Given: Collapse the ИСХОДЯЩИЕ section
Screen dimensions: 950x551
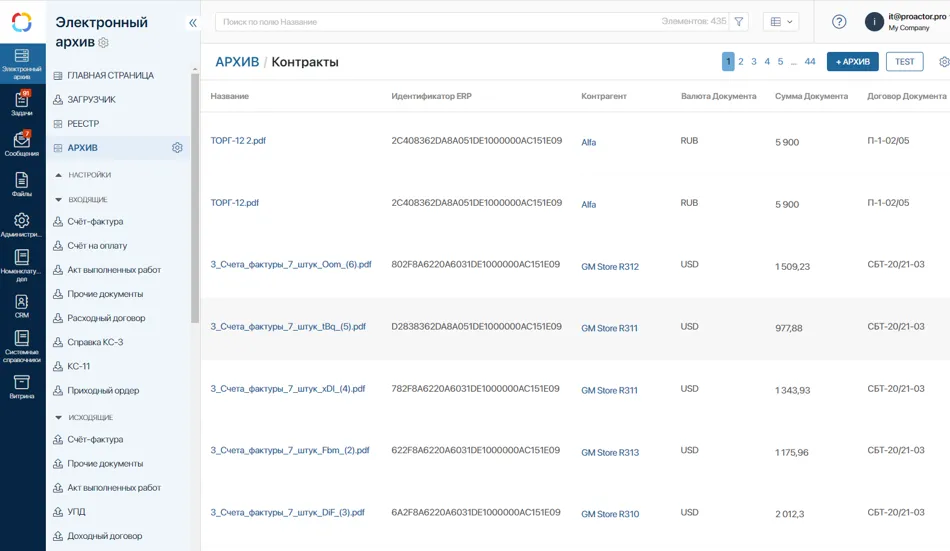Looking at the screenshot, I should coord(58,417).
